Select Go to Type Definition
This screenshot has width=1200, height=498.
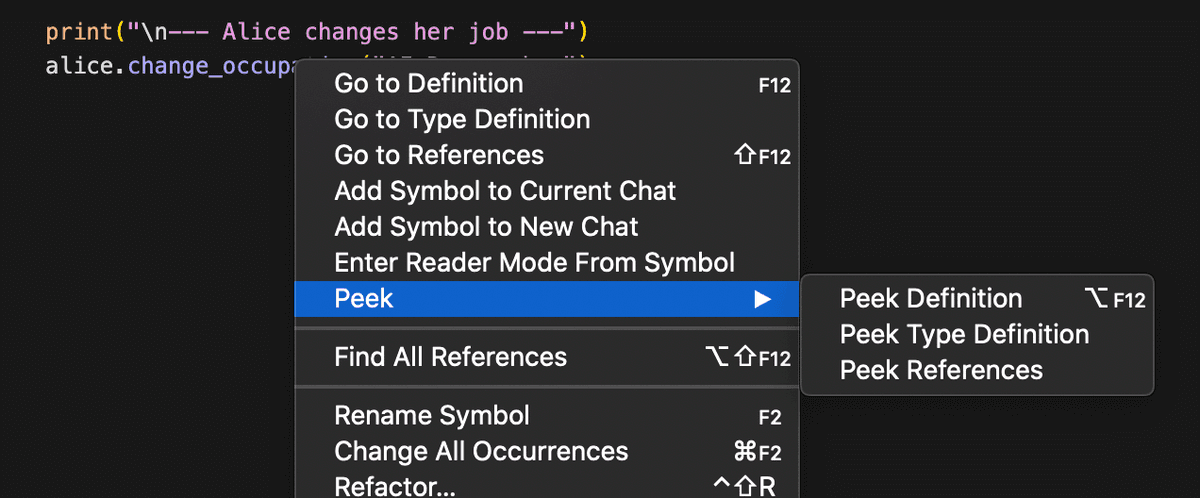[x=462, y=119]
